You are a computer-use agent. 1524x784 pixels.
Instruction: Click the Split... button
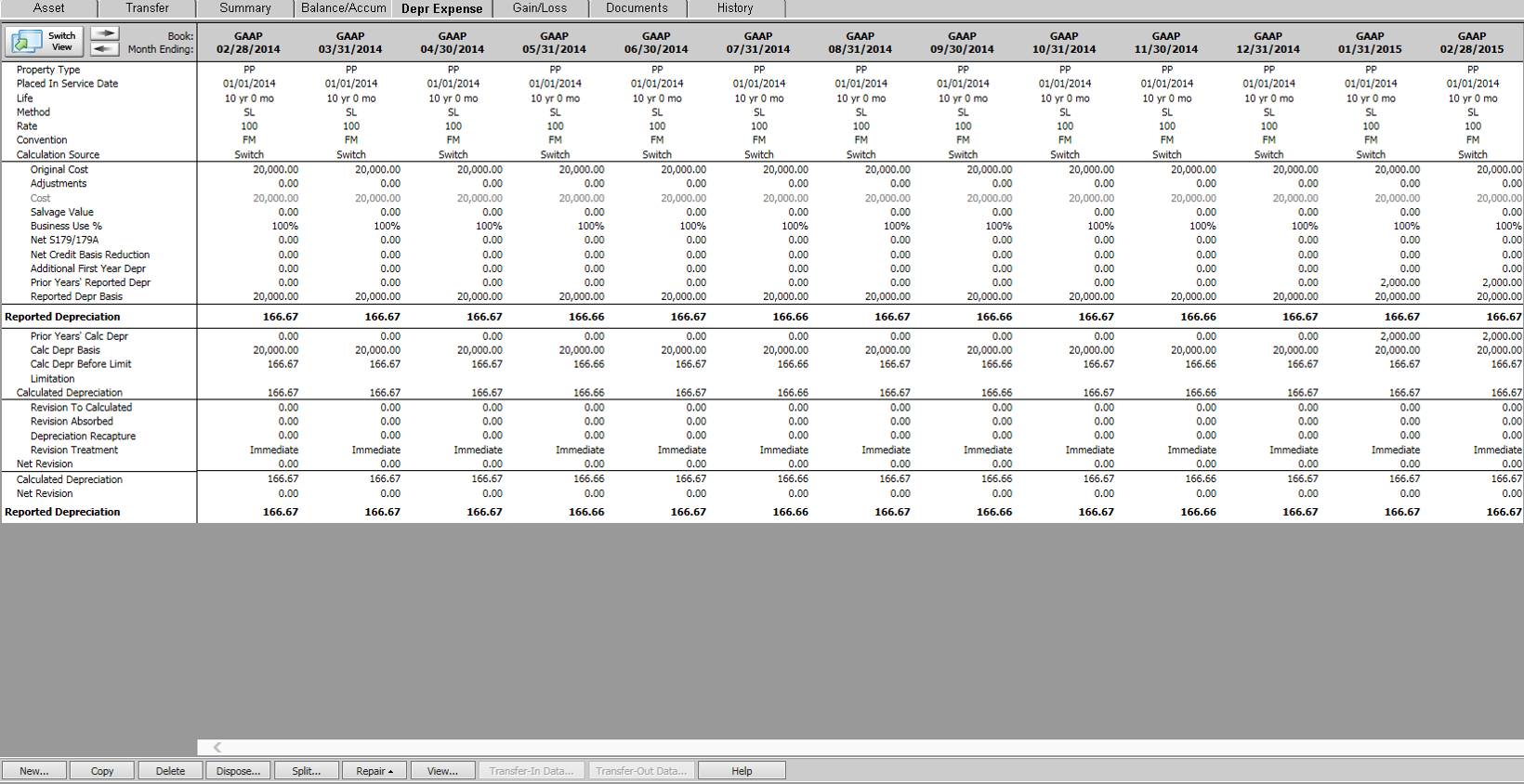[x=306, y=771]
